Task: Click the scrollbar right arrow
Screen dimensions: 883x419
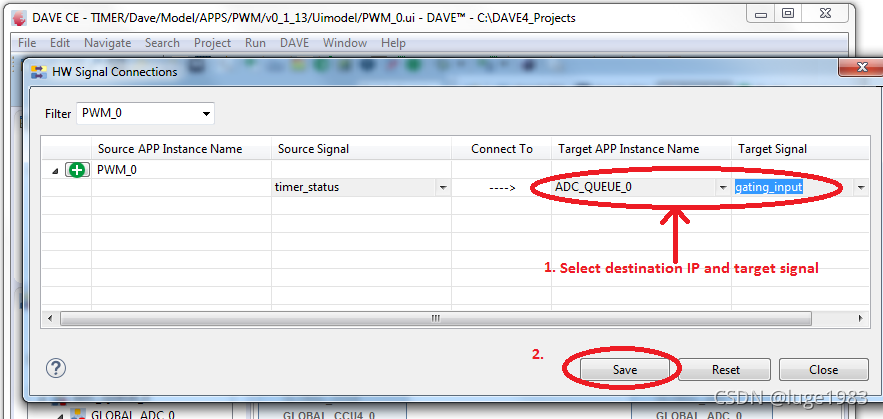Action: (x=860, y=318)
